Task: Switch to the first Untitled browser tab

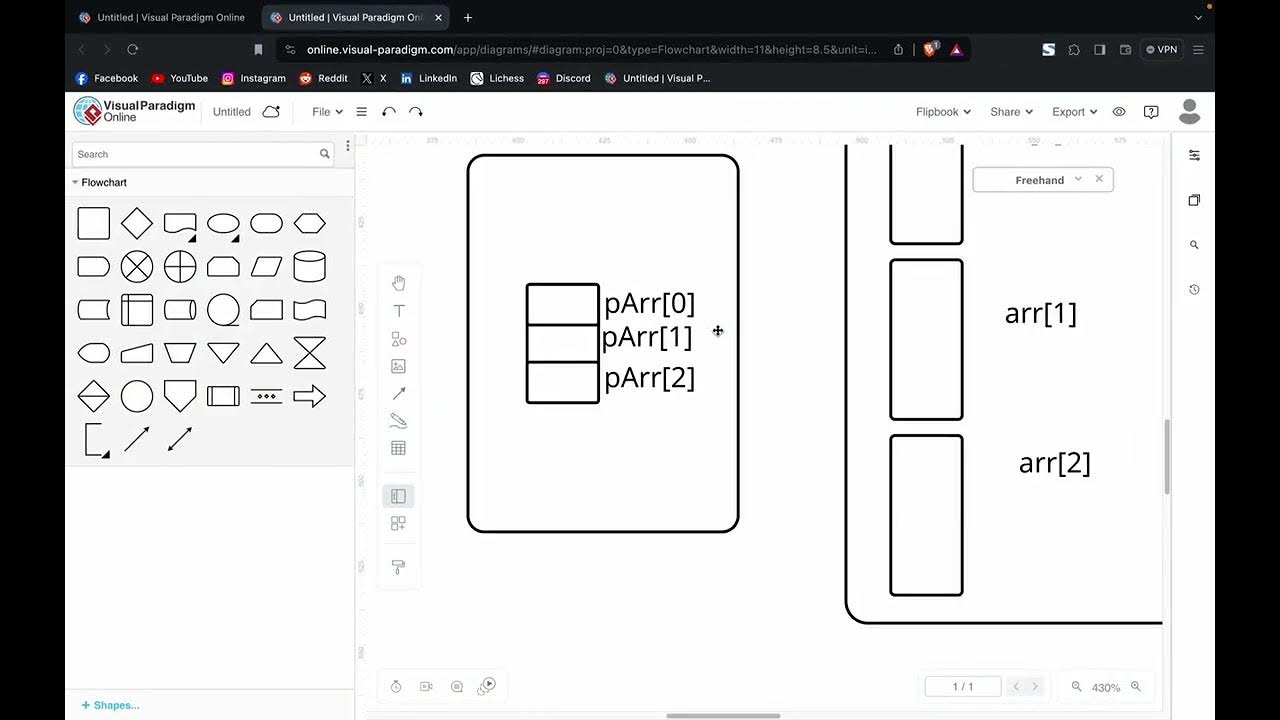Action: (x=161, y=17)
